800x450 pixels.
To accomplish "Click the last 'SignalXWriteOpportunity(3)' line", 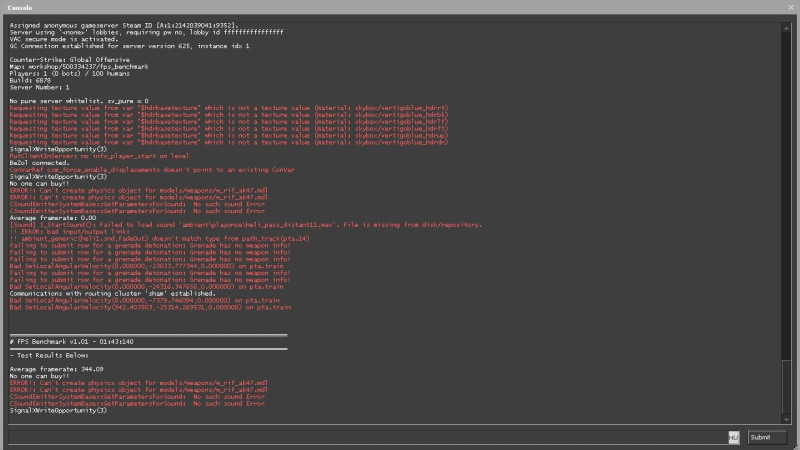I will coord(58,410).
